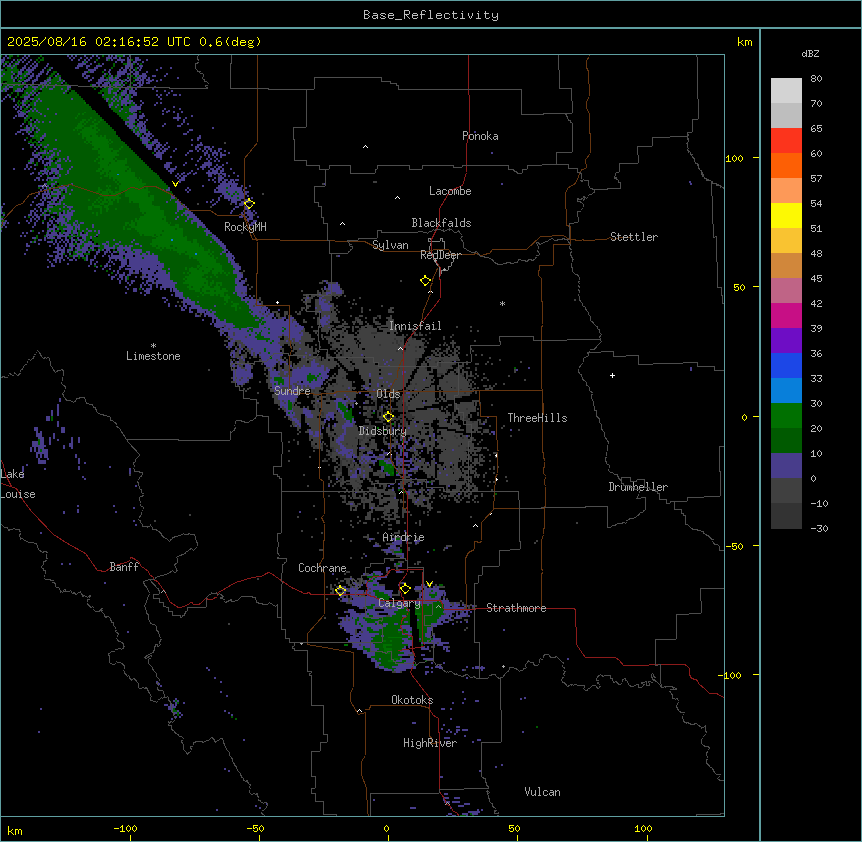Viewport: 862px width, 842px height.
Task: Click the dark green 10-20 dBZ legend swatch
Action: click(x=786, y=441)
